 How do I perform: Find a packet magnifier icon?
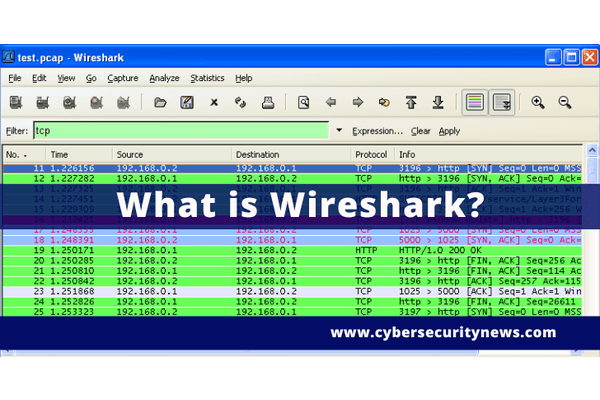click(303, 102)
